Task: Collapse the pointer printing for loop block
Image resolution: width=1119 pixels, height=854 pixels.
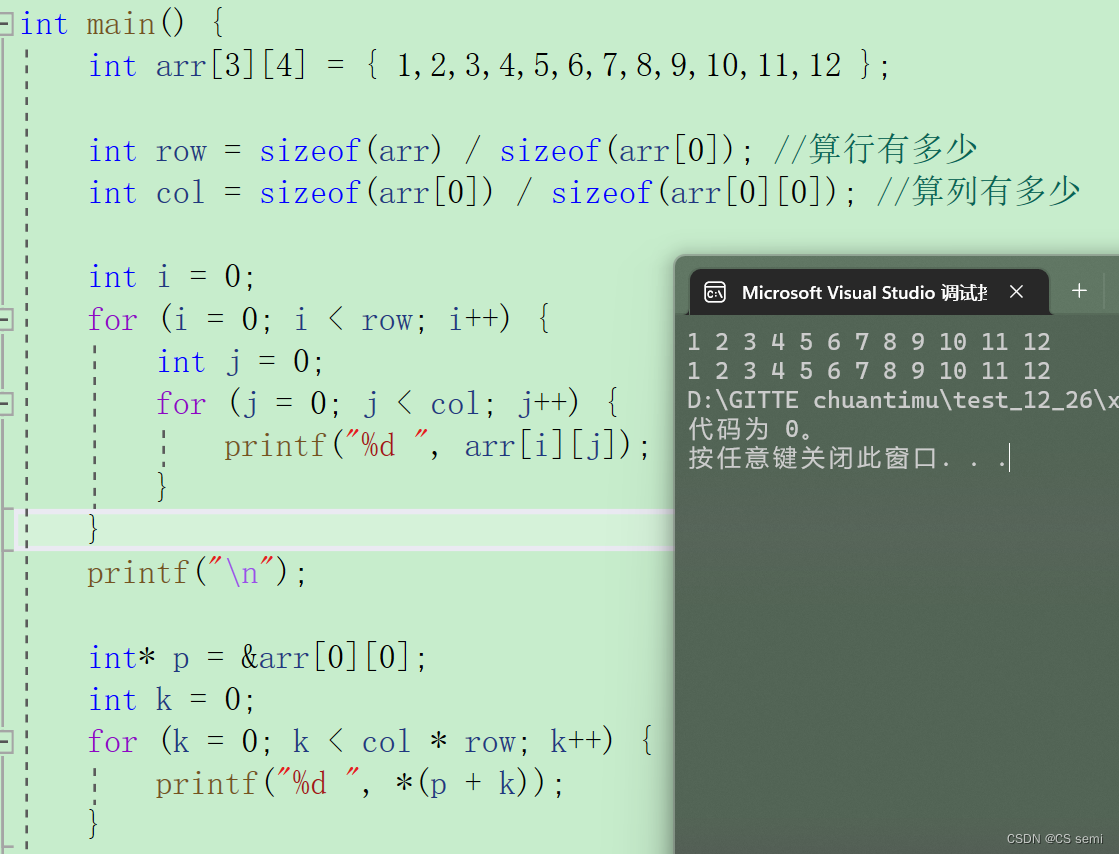Action: pos(8,741)
